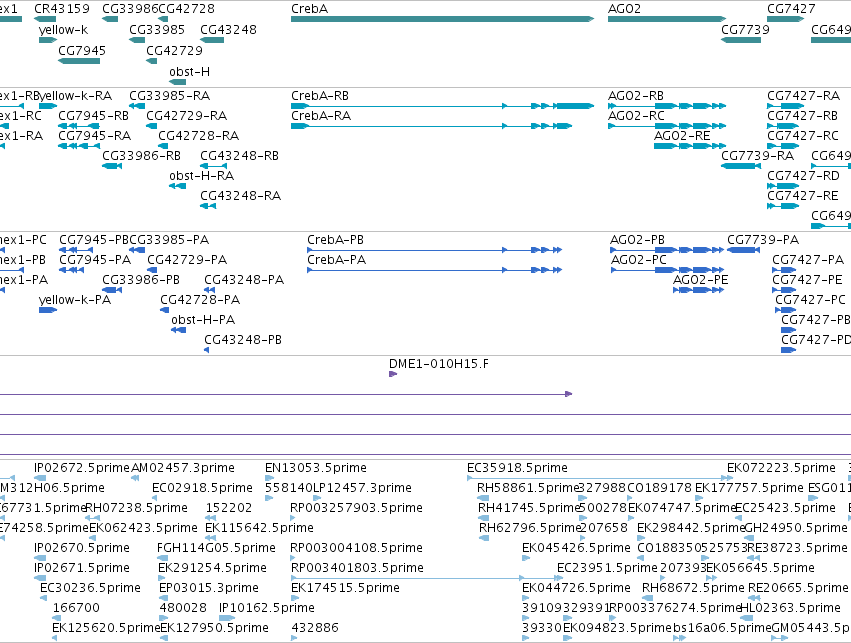Click EST RH68672.5prime label

693,588
